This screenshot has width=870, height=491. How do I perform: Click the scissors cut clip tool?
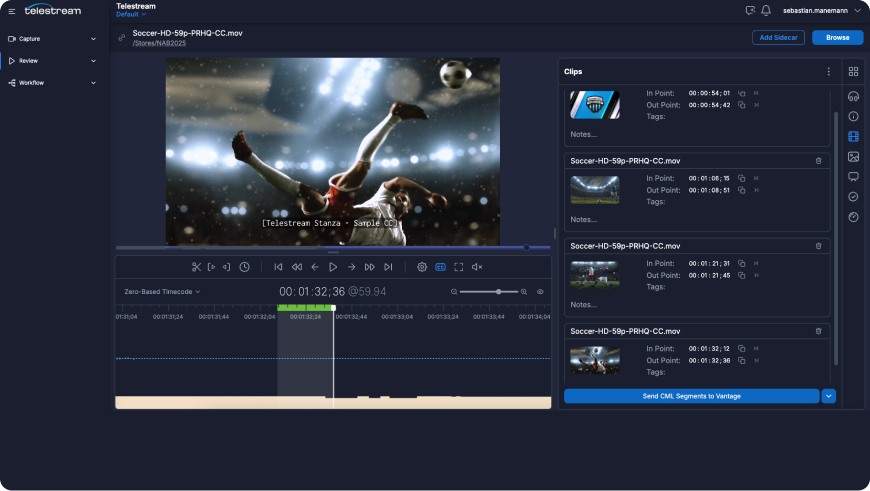[x=197, y=267]
